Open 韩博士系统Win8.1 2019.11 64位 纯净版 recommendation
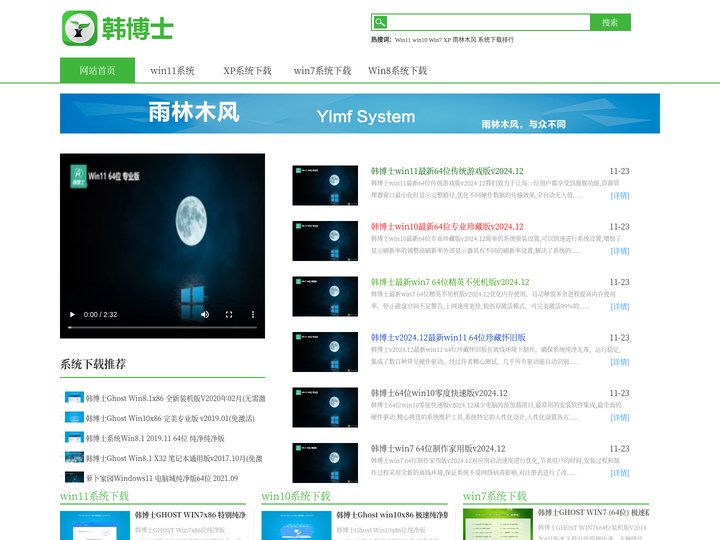The height and width of the screenshot is (540, 720). pos(155,439)
